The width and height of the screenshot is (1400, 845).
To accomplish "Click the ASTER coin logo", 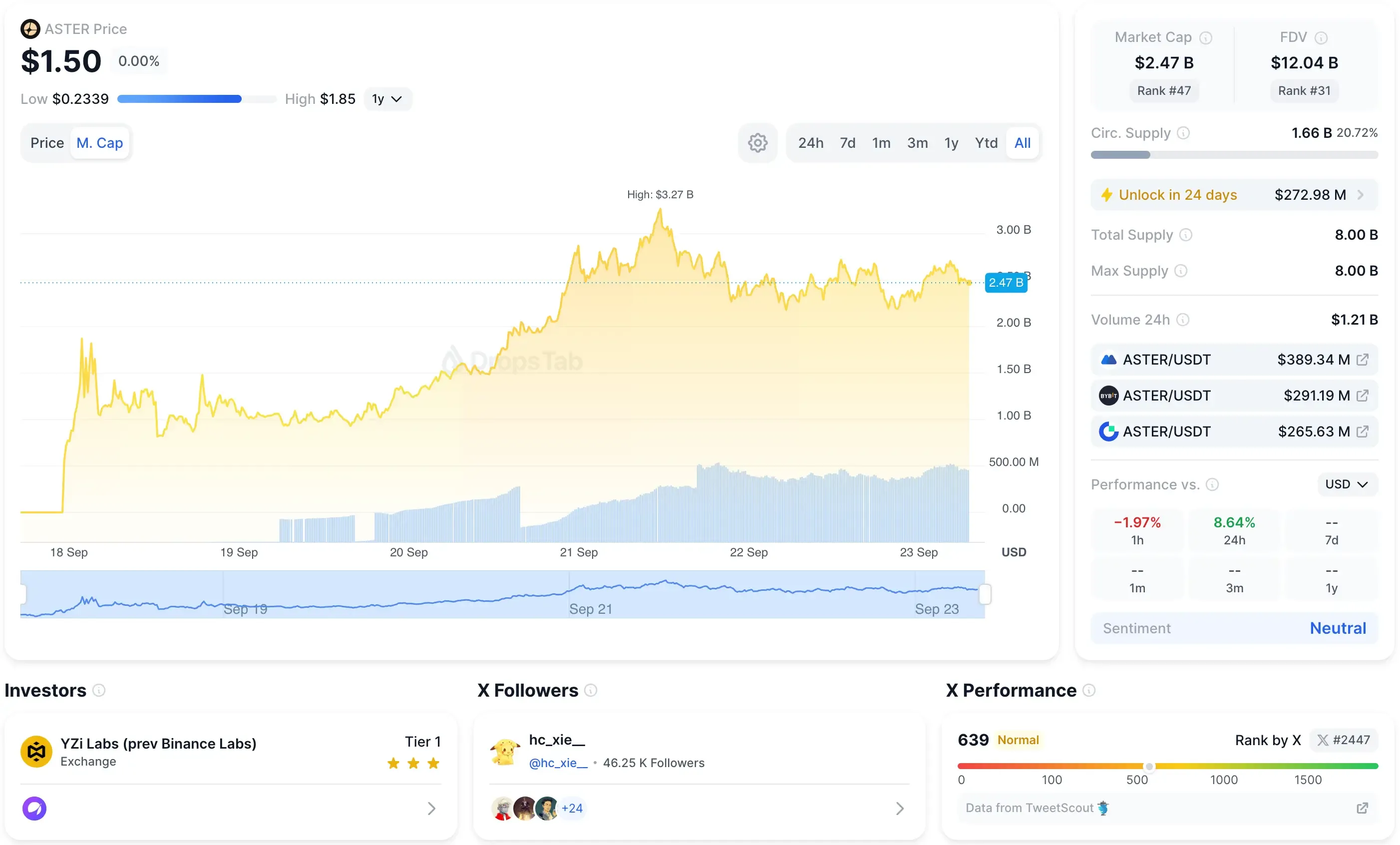I will point(30,28).
